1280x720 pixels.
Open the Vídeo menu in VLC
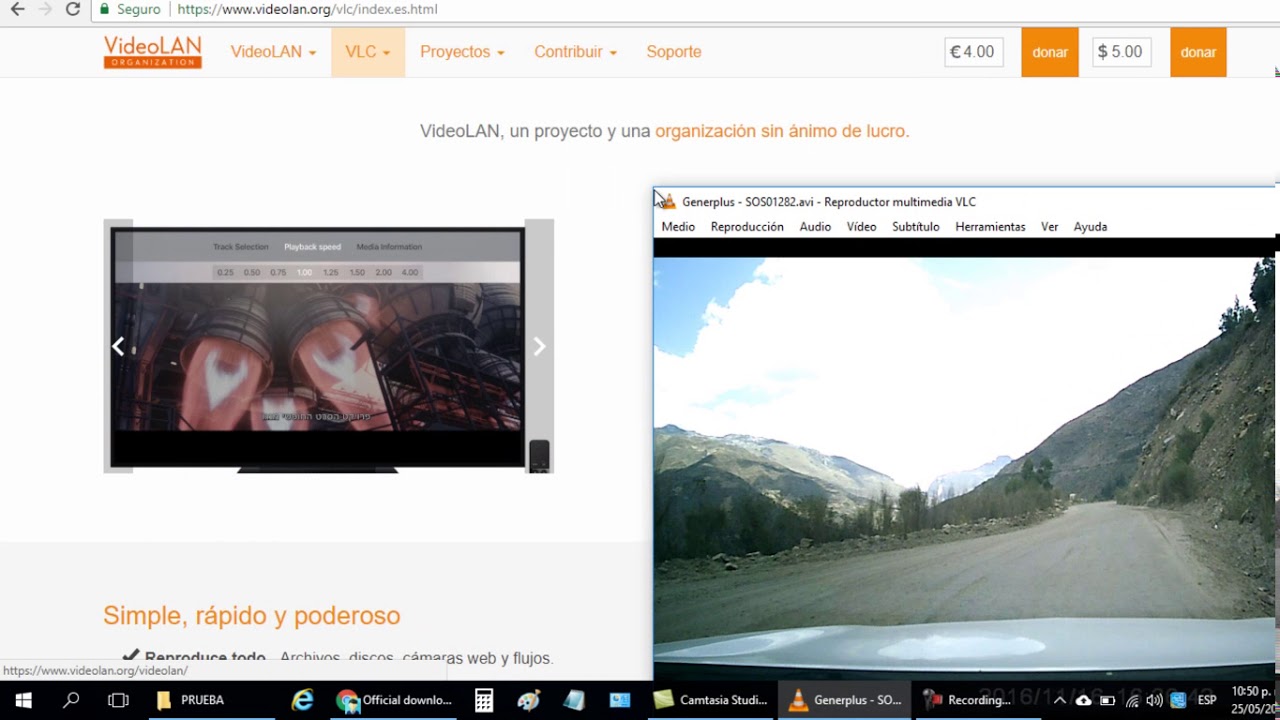[x=861, y=227]
